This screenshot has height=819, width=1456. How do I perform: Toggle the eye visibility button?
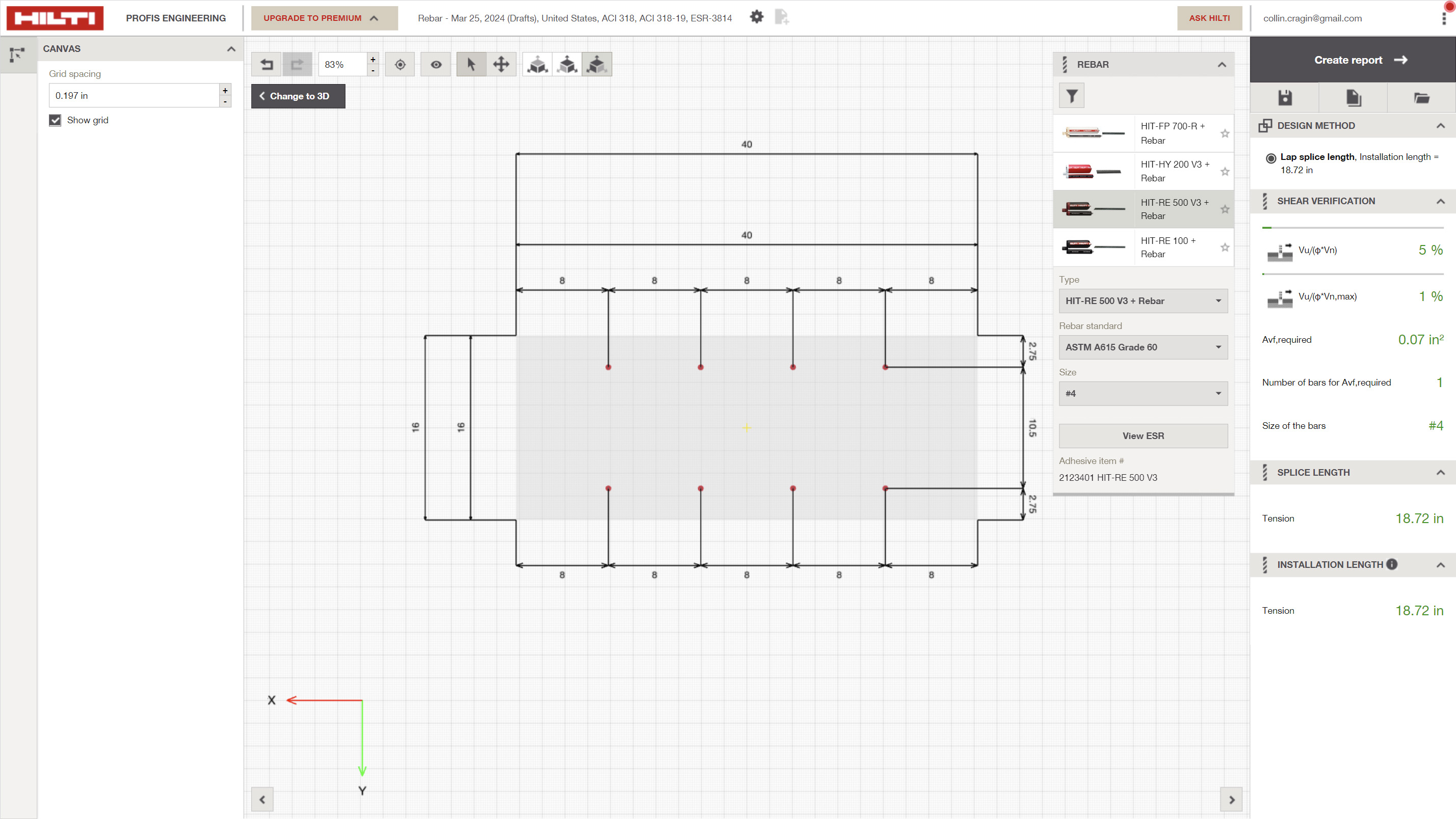click(x=436, y=64)
